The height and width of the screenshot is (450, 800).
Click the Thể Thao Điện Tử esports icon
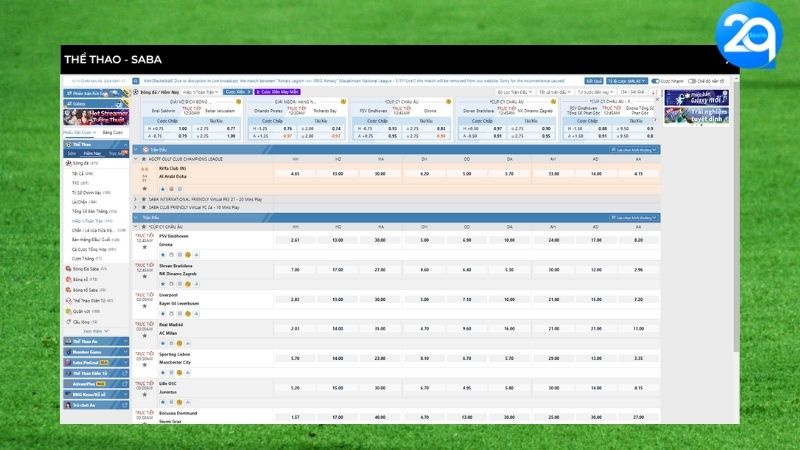pyautogui.click(x=68, y=301)
